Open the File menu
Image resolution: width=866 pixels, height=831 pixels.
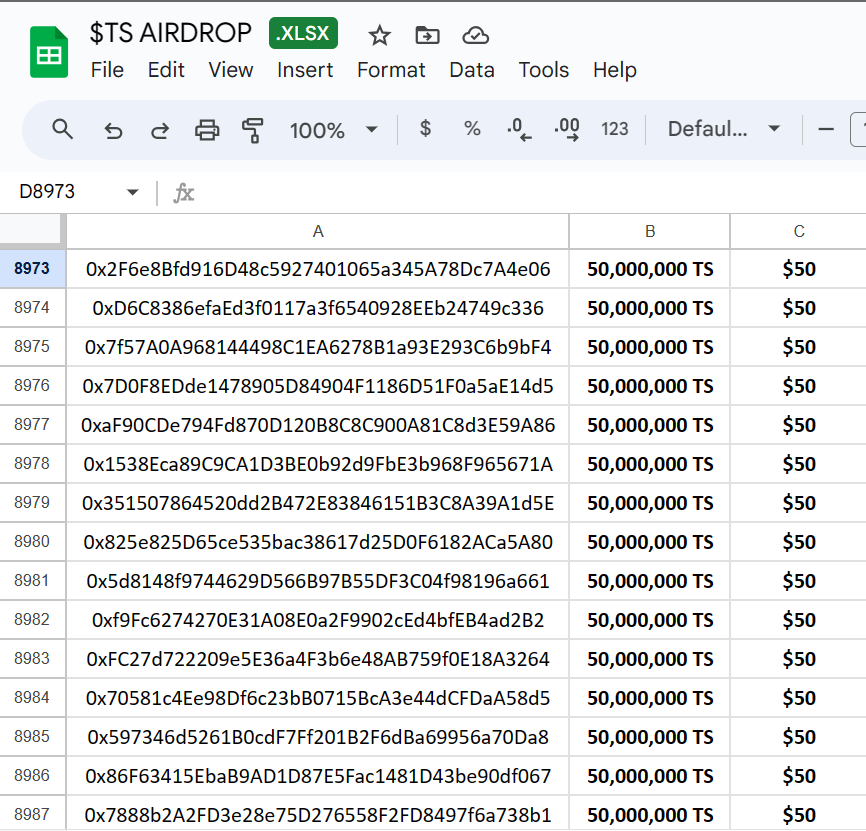[x=107, y=70]
